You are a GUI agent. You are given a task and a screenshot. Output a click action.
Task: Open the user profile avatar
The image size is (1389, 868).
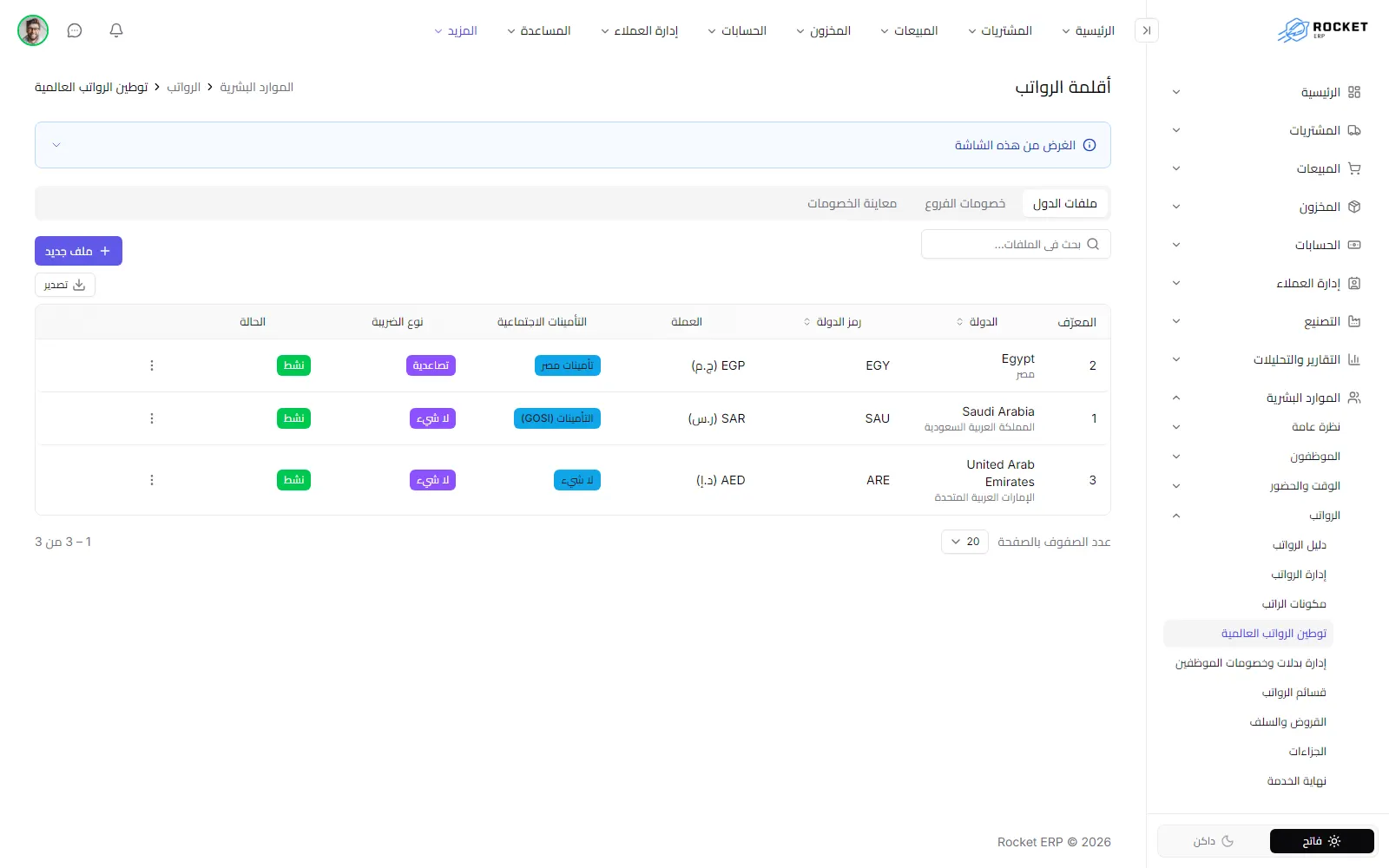(x=33, y=30)
